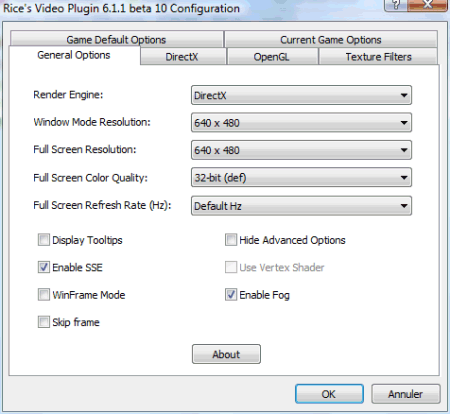Viewport: 450px width, 414px height.
Task: Expand Full Screen Refresh Rate dropdown
Action: (301, 206)
